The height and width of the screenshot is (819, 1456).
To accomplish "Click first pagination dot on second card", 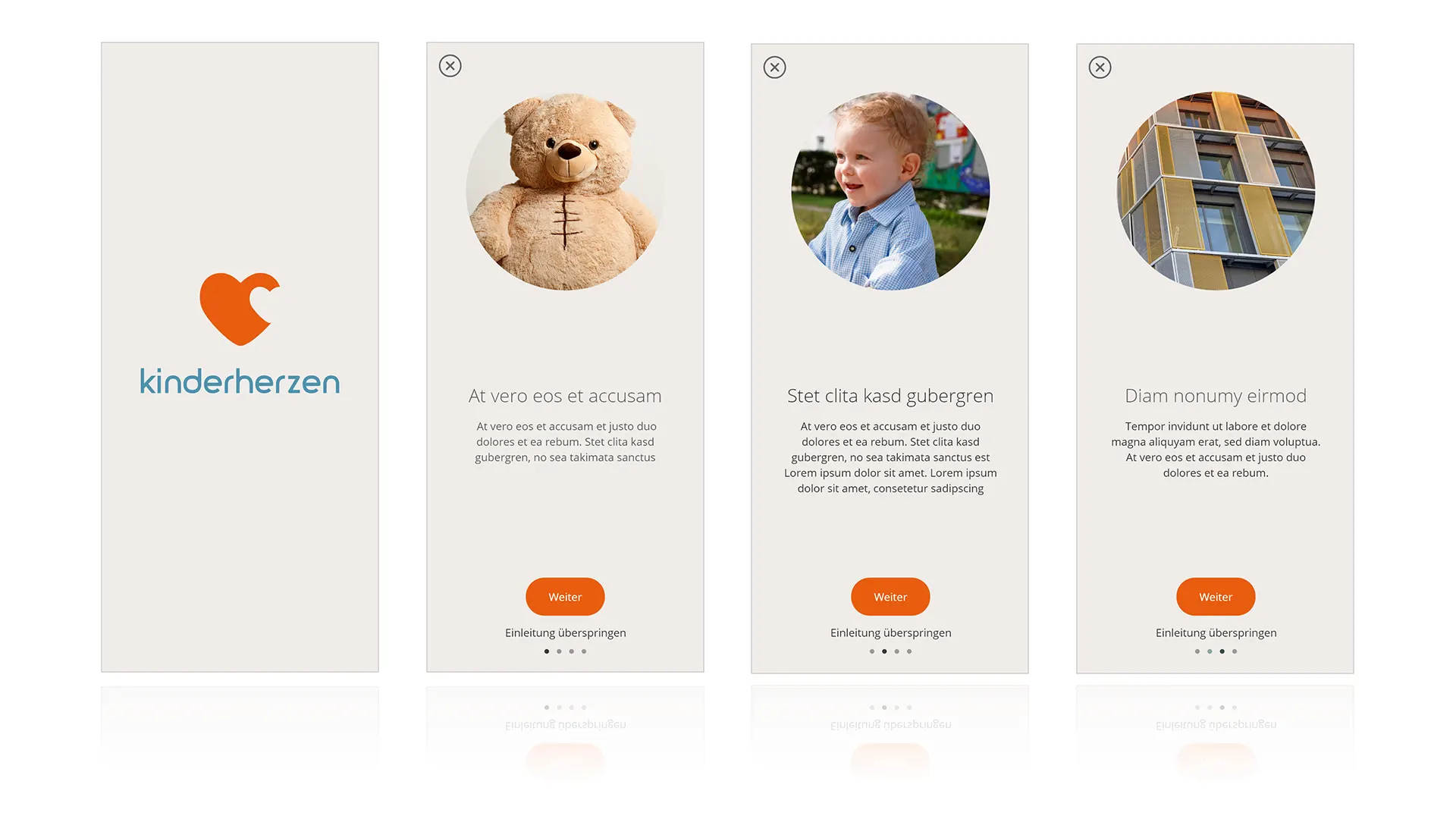I will click(x=544, y=651).
